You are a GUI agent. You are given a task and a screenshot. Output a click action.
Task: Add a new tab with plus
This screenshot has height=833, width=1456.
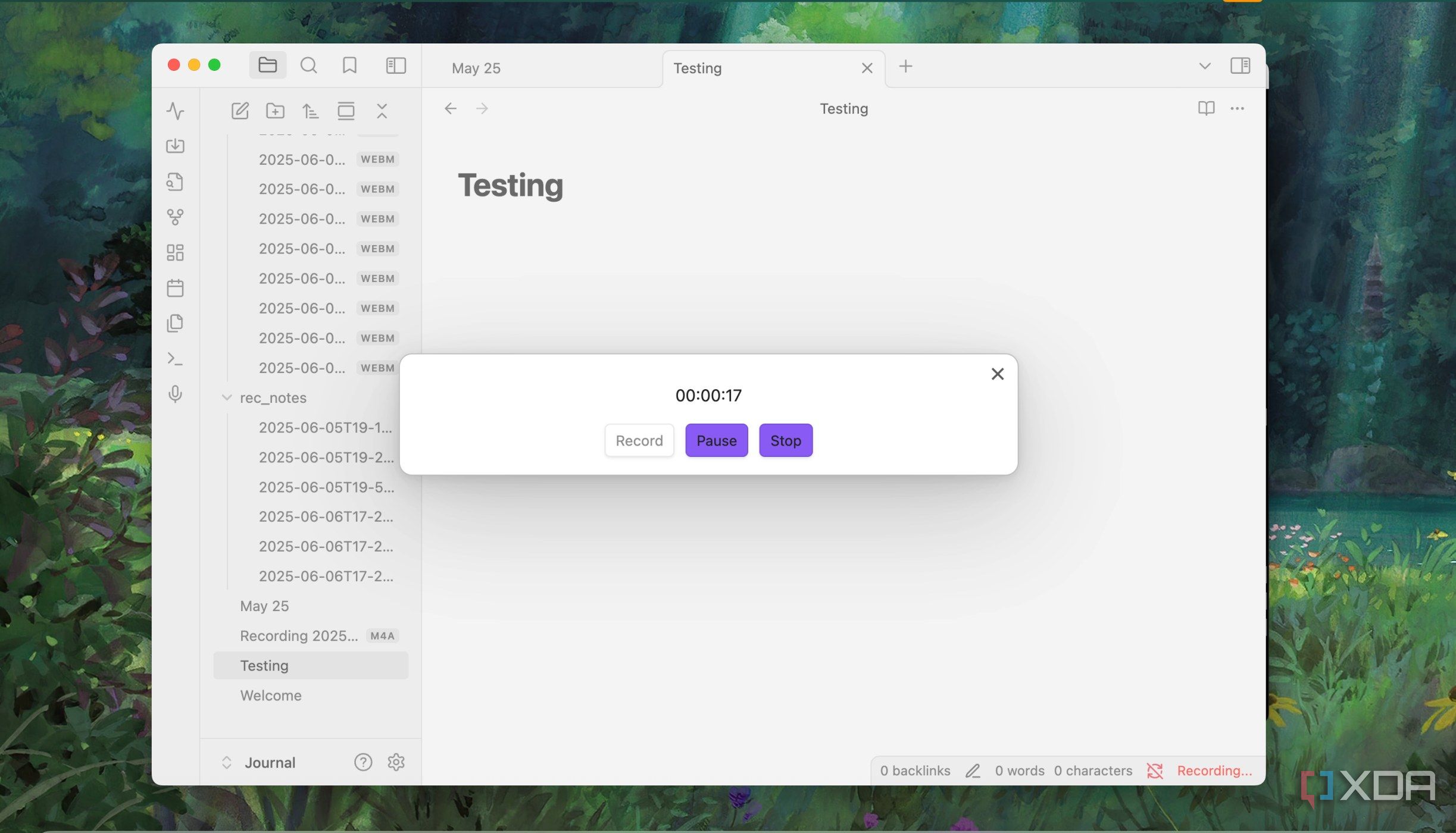tap(905, 66)
